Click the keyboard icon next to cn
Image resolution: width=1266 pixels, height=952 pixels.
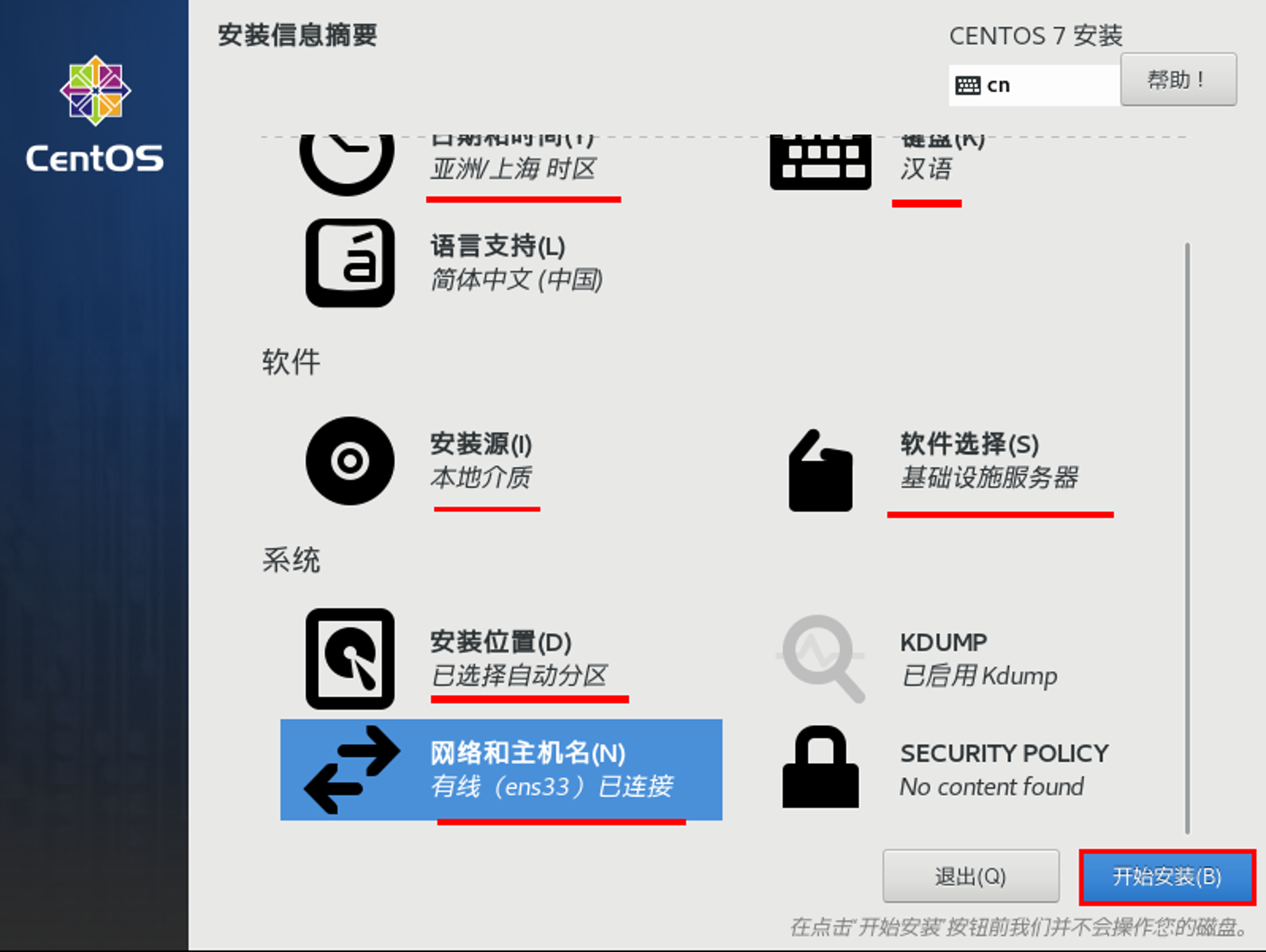[968, 85]
